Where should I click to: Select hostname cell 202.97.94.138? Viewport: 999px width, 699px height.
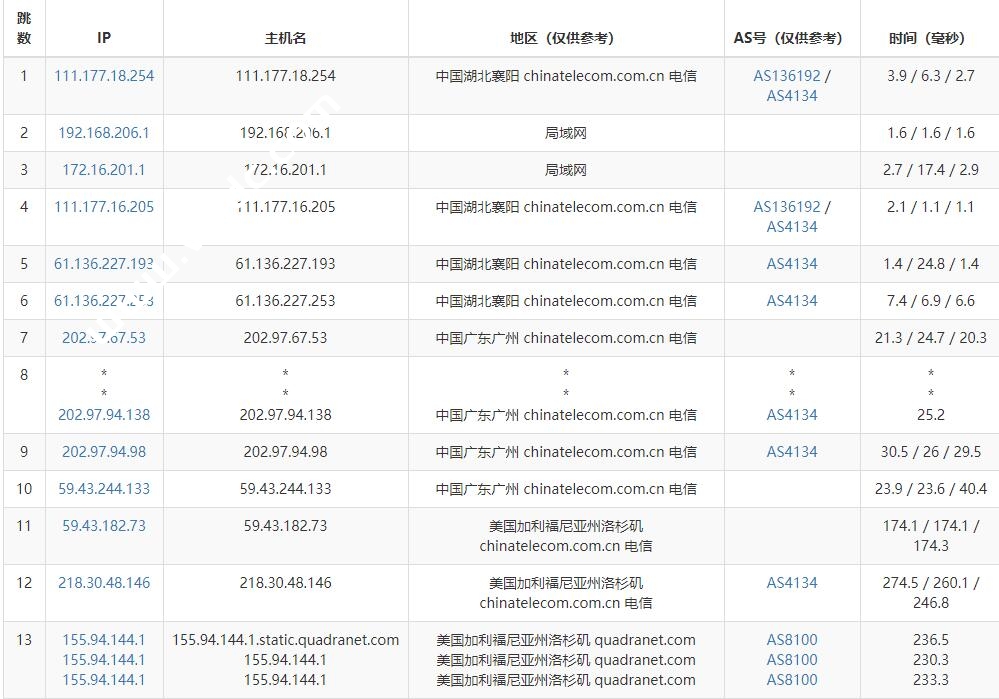click(285, 415)
